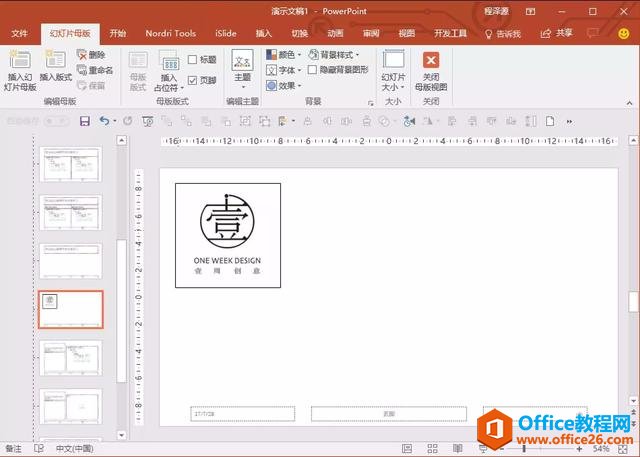The height and width of the screenshot is (457, 640).
Task: Click the Insert Layout icon
Action: click(x=55, y=60)
